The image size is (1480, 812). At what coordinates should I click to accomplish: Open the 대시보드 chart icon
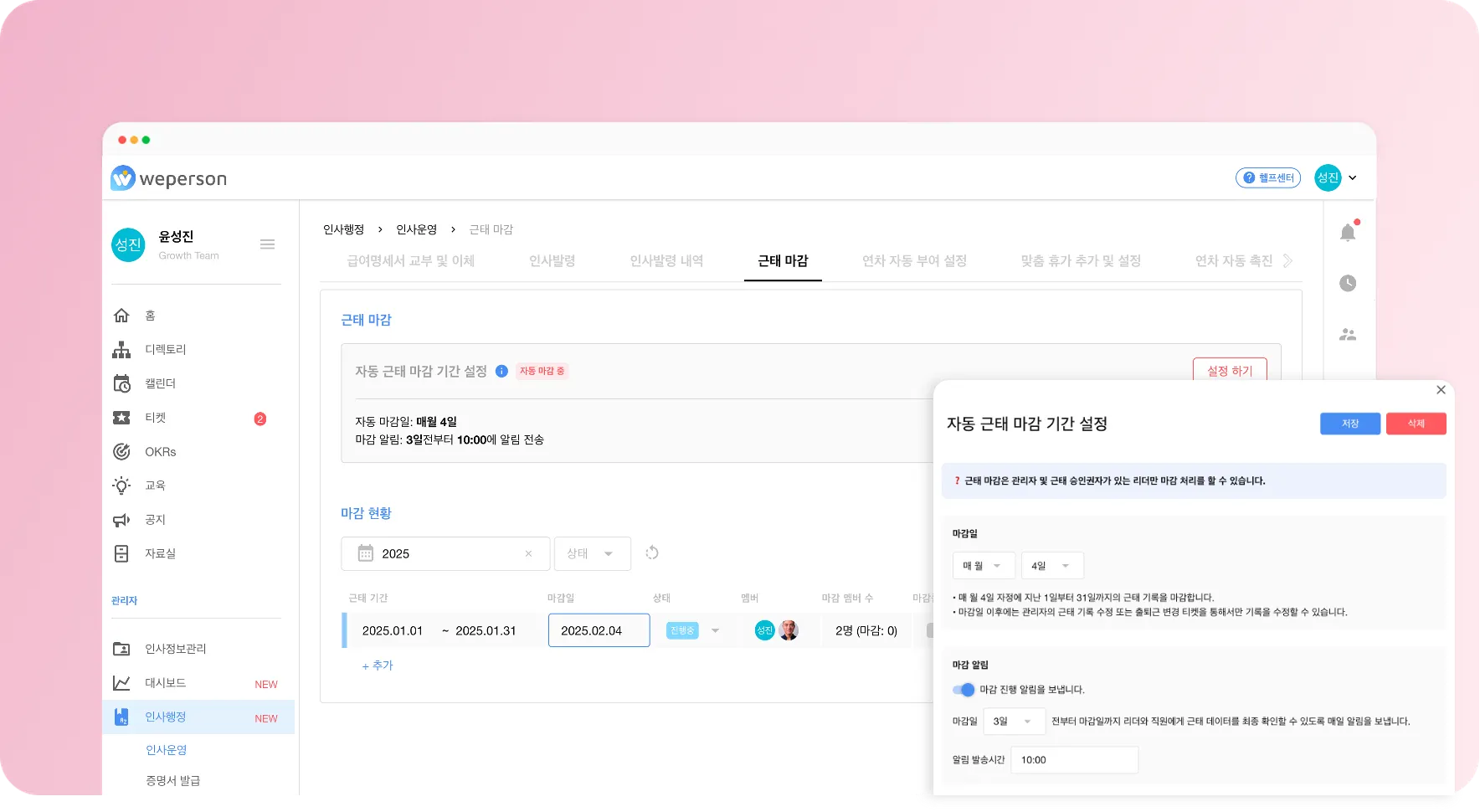(x=121, y=683)
